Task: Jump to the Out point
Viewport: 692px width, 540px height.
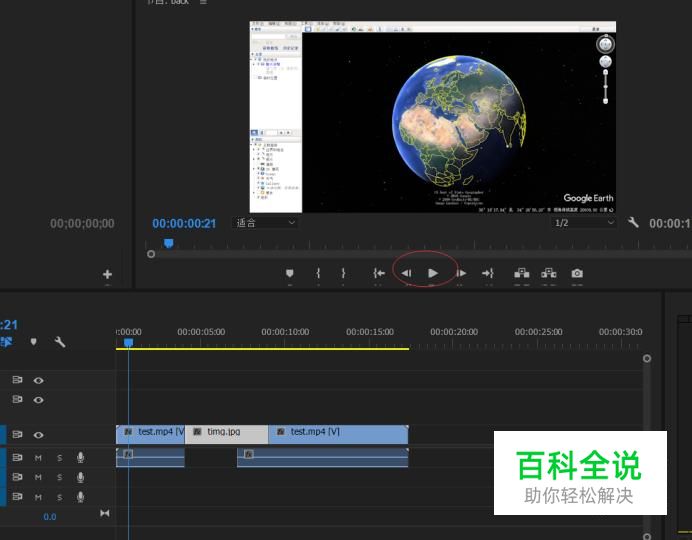Action: [488, 274]
